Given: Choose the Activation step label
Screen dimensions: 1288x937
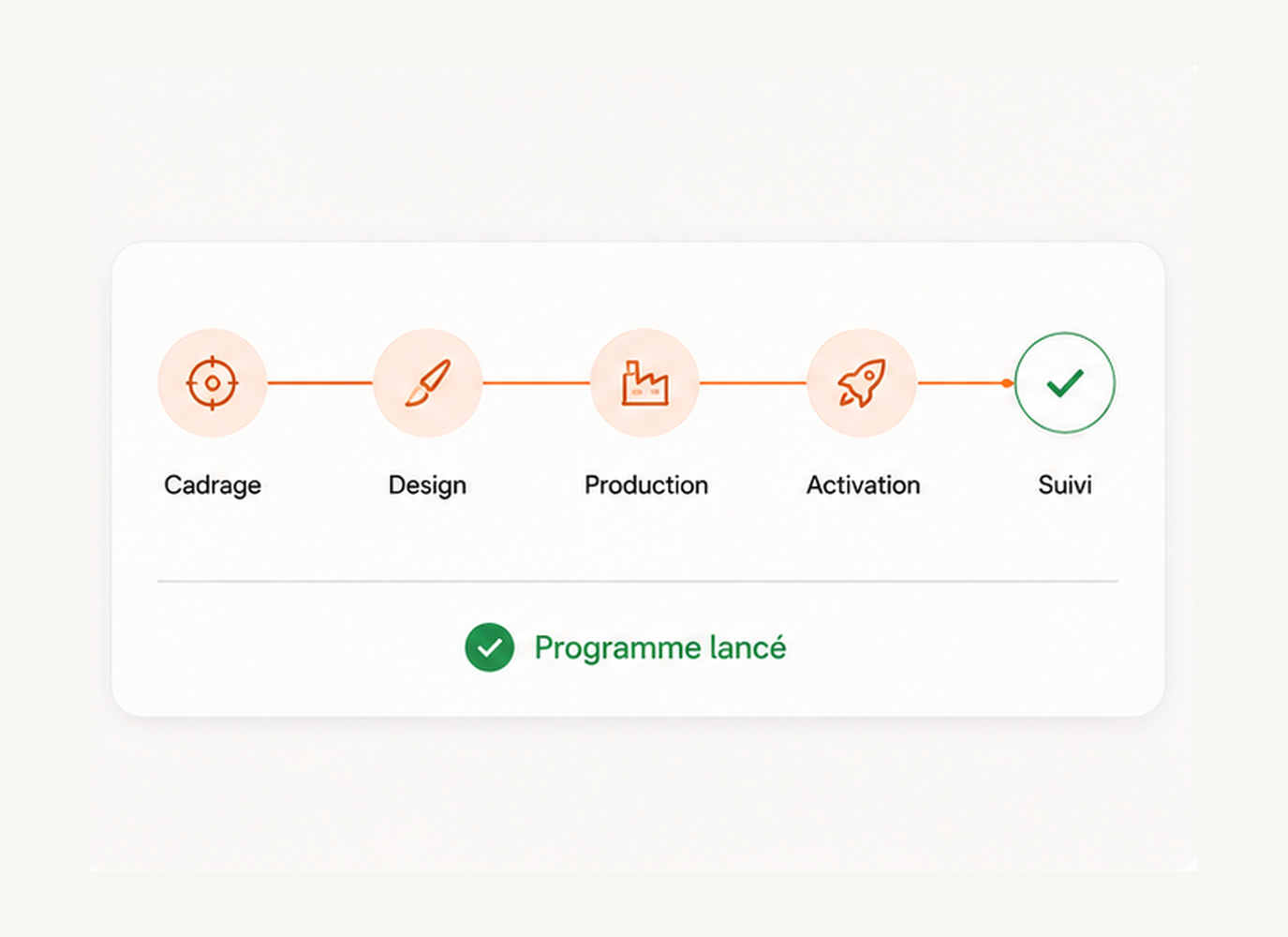Looking at the screenshot, I should point(864,485).
